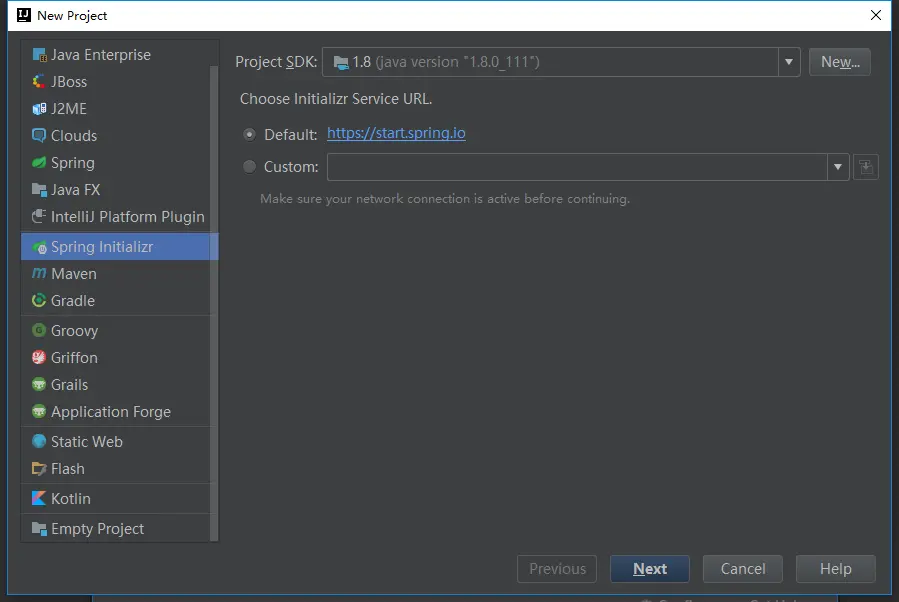Click the Project SDK 1.8 combo box
The image size is (899, 602).
(x=561, y=62)
